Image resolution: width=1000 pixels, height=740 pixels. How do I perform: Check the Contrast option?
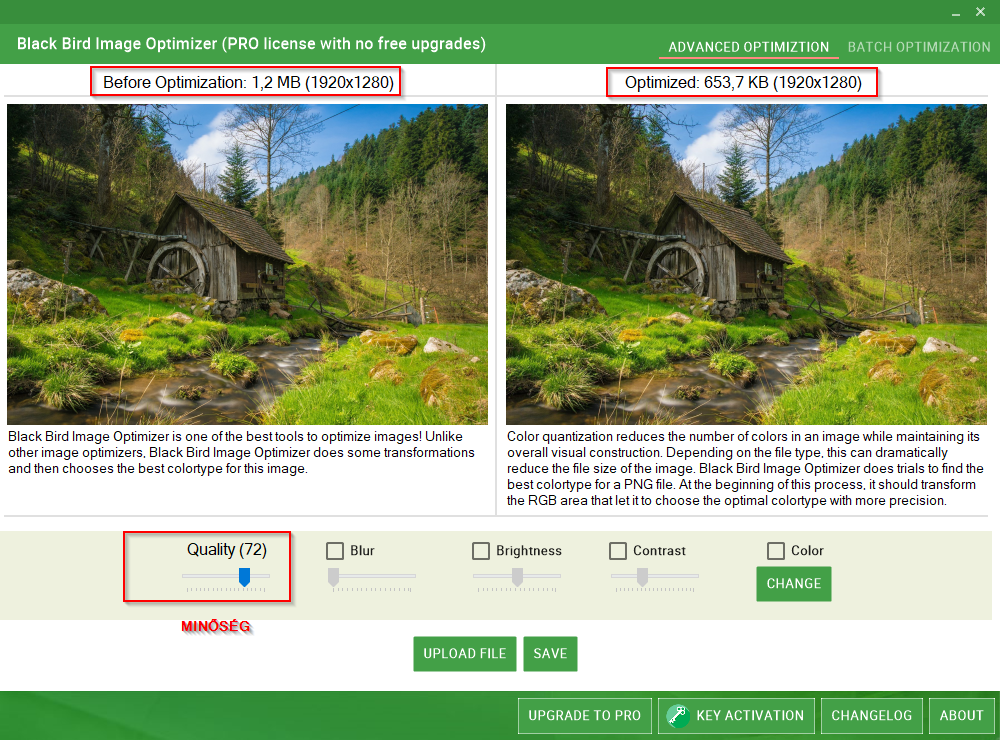pyautogui.click(x=618, y=551)
